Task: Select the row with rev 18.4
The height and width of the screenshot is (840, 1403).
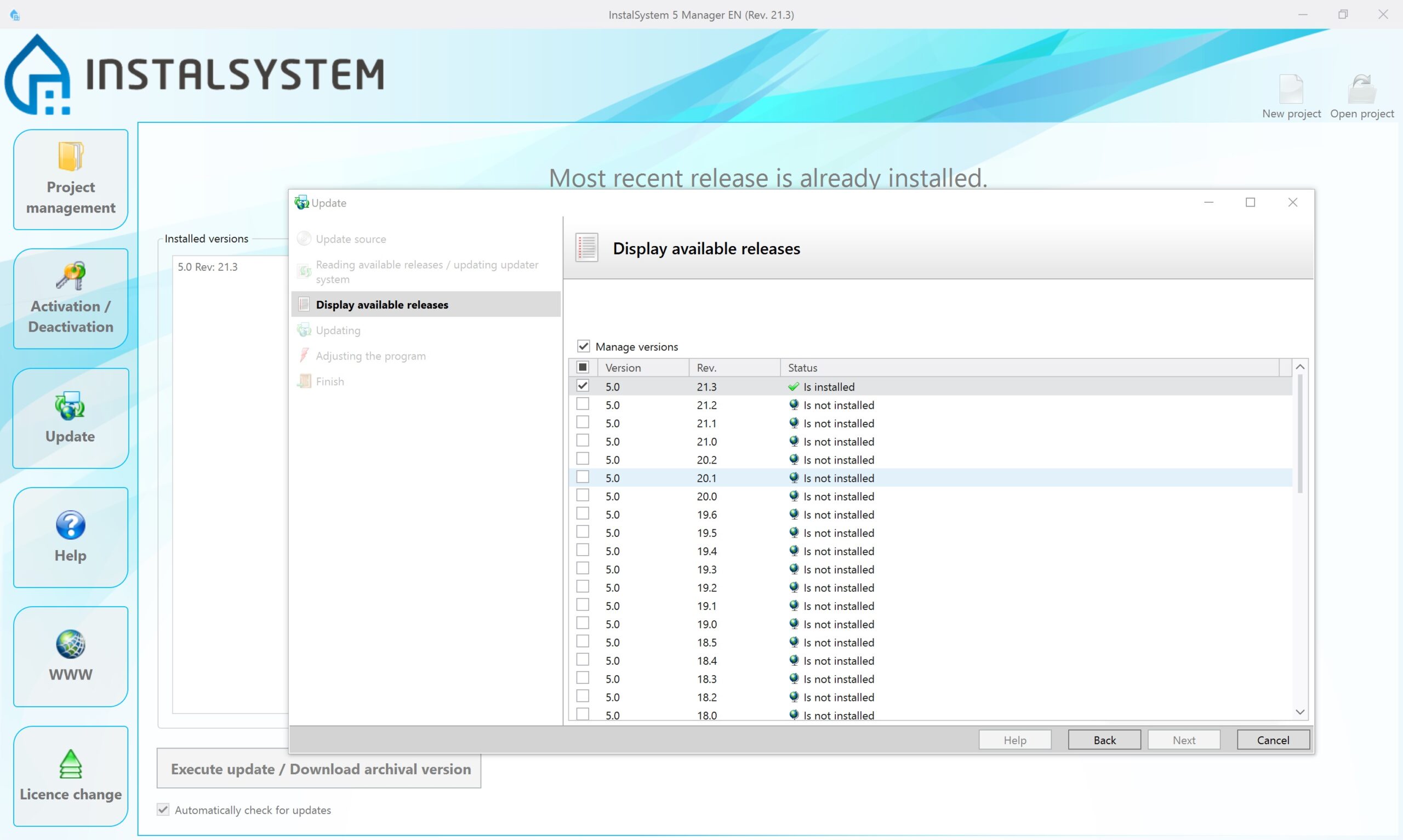Action: [931, 661]
